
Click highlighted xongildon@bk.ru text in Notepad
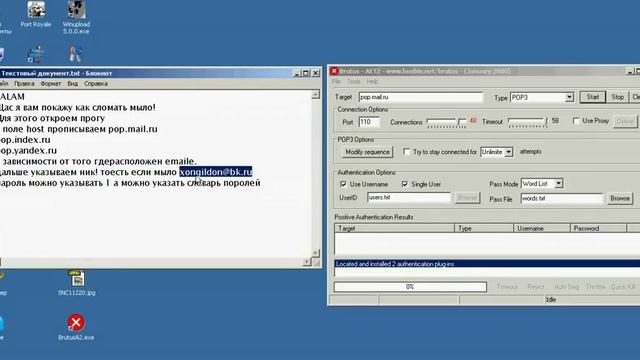(x=216, y=172)
